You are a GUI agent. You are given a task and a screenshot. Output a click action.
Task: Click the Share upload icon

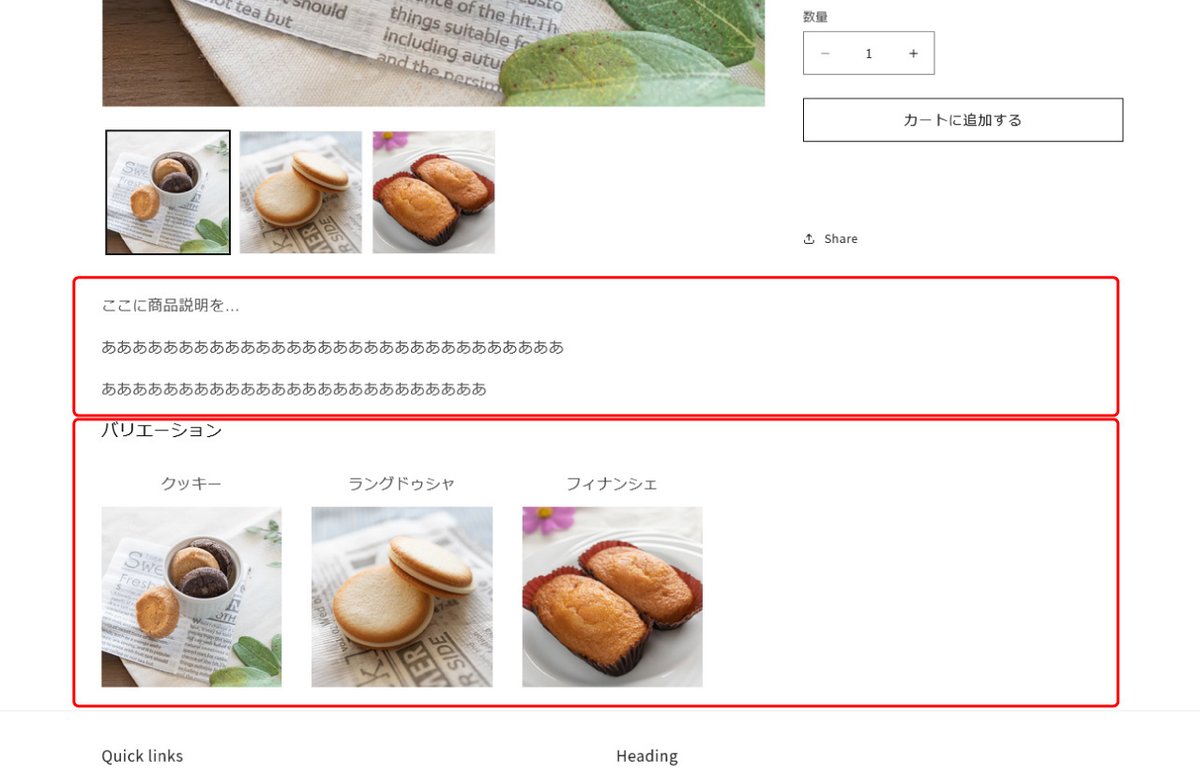pyautogui.click(x=809, y=239)
